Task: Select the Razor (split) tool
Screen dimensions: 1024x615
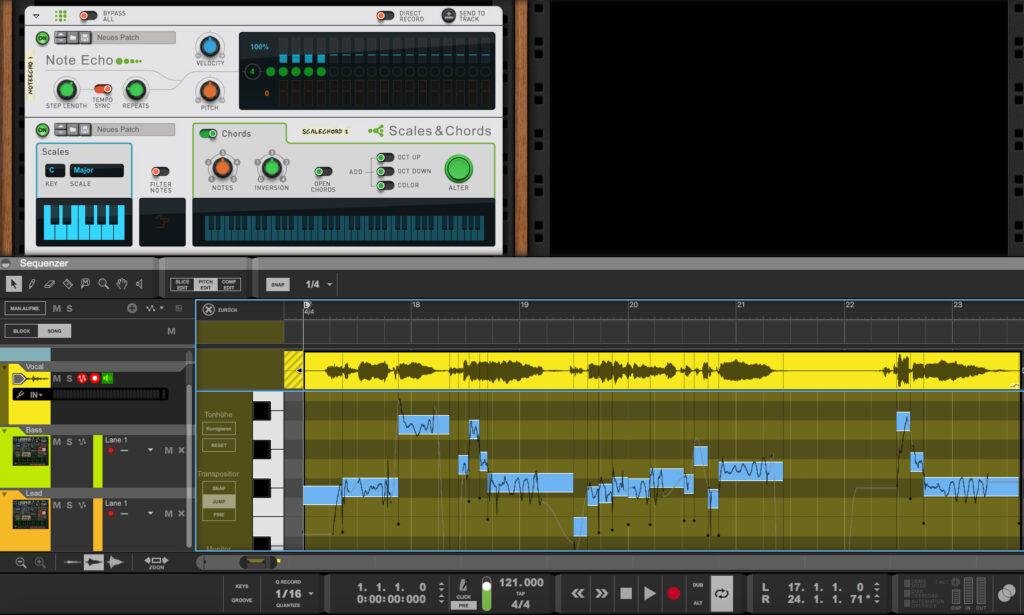Action: tap(67, 284)
